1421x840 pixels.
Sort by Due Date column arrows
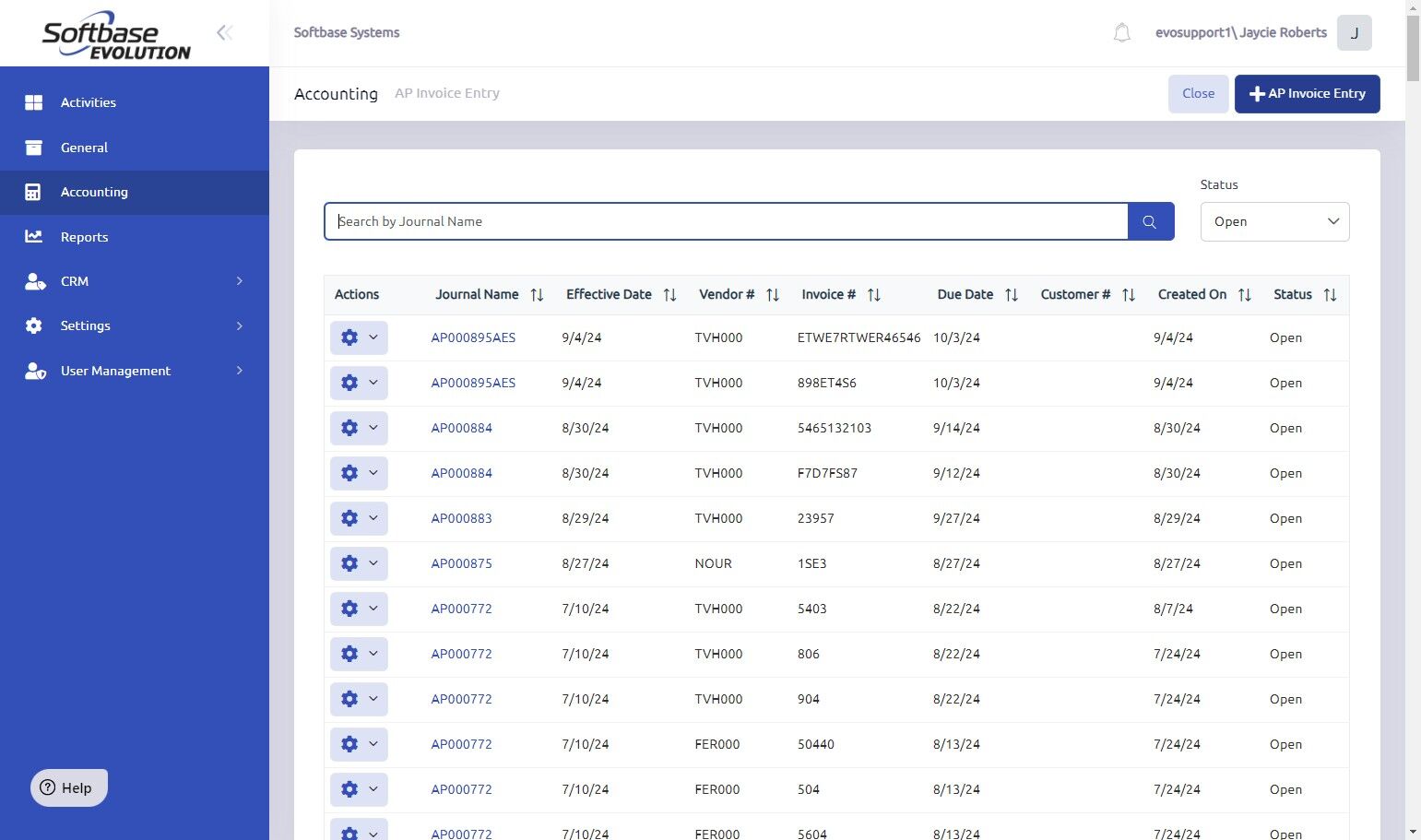[1012, 295]
